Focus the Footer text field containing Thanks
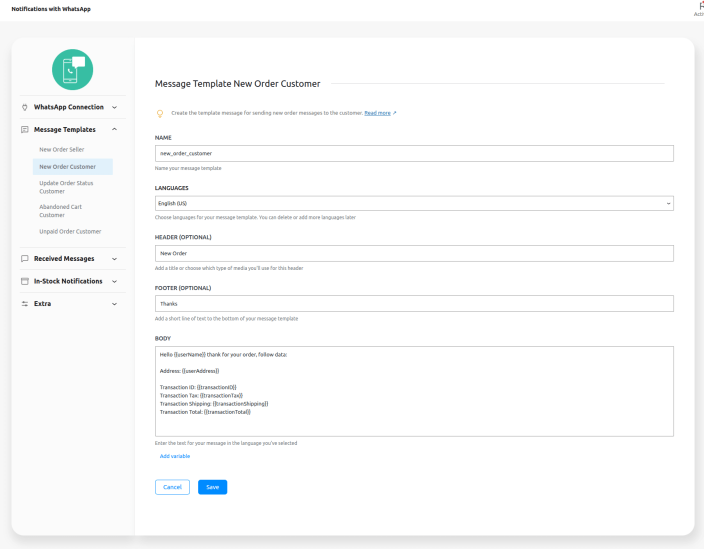Screen dimensions: 704x549 coord(414,303)
